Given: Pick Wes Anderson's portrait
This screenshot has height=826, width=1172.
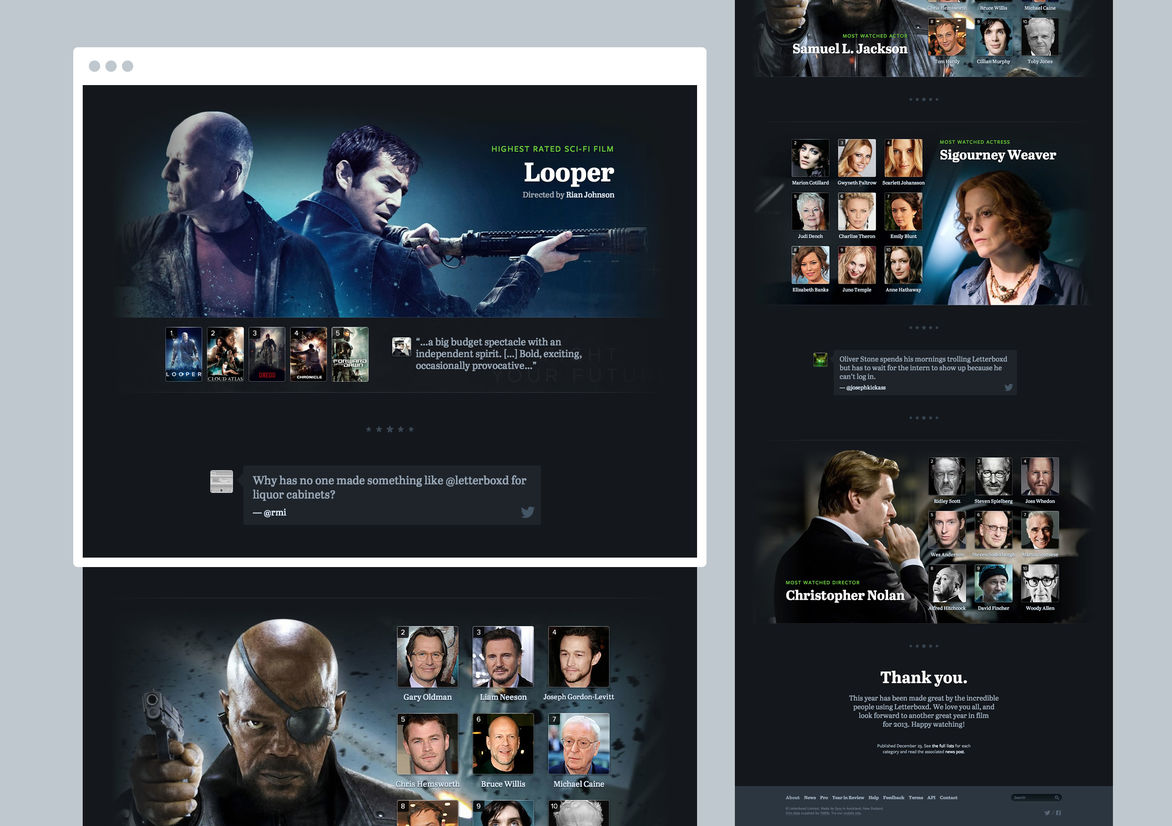Looking at the screenshot, I should pyautogui.click(x=947, y=530).
